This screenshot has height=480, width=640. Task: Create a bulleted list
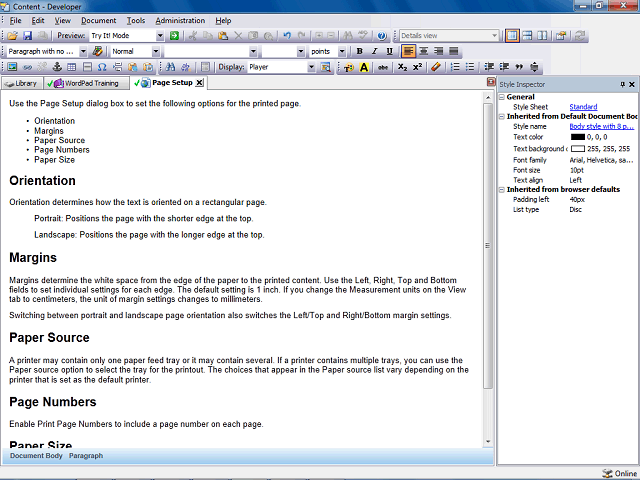[470, 67]
